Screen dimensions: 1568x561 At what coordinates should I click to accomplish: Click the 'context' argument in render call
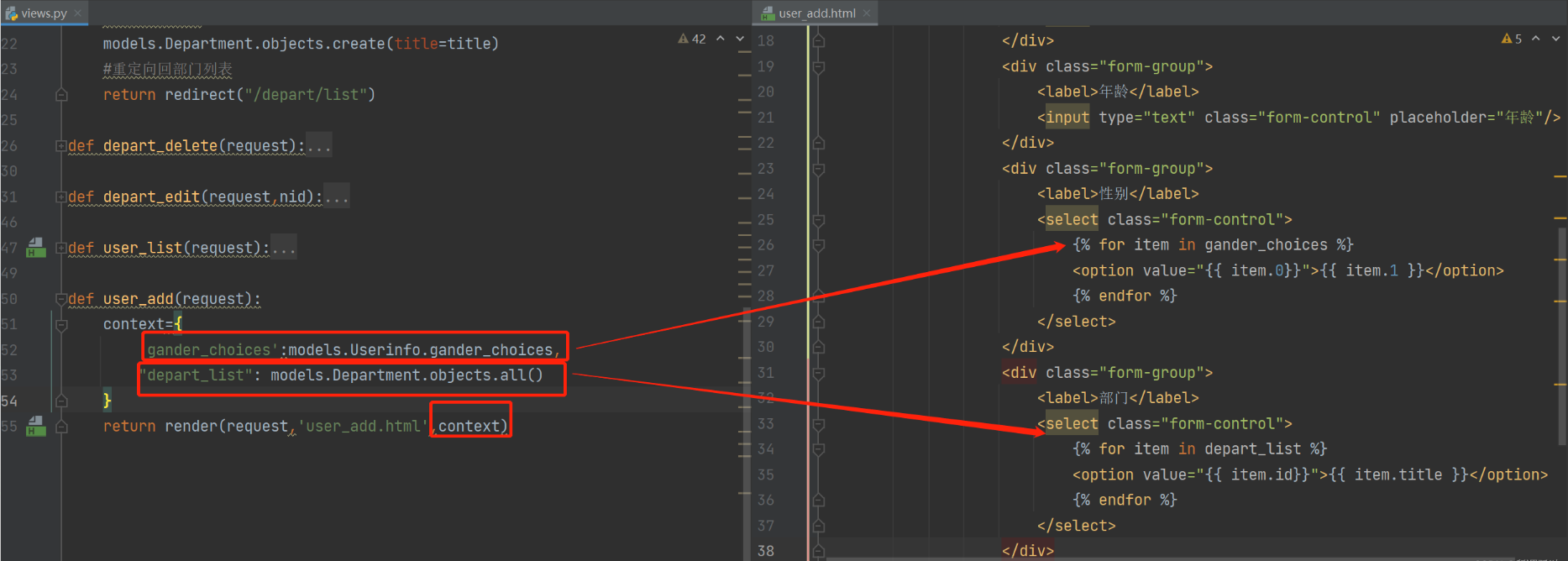coord(469,427)
